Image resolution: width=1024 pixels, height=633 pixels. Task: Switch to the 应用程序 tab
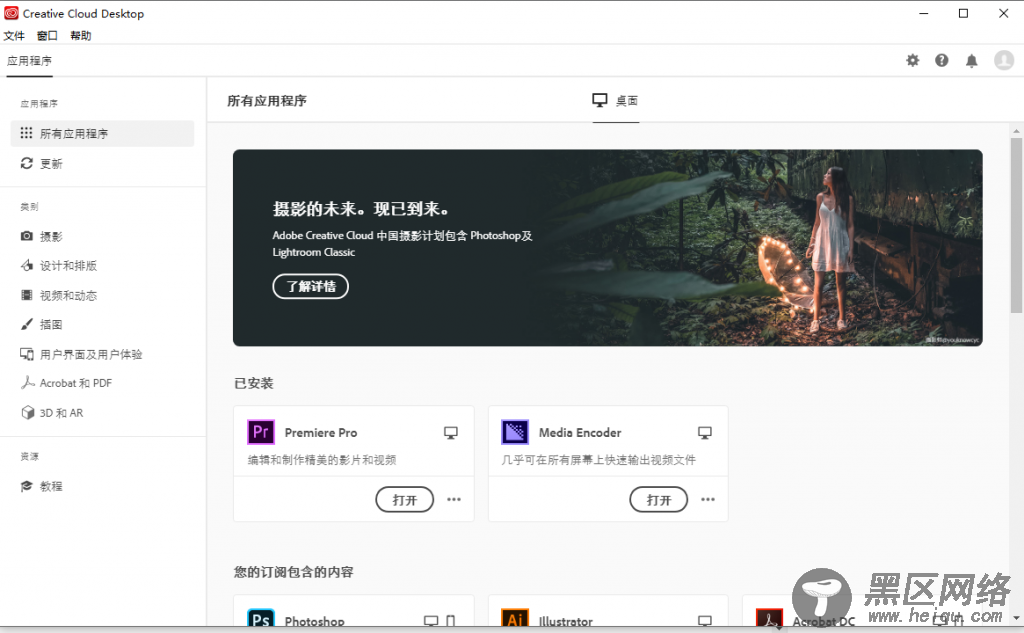tap(29, 61)
